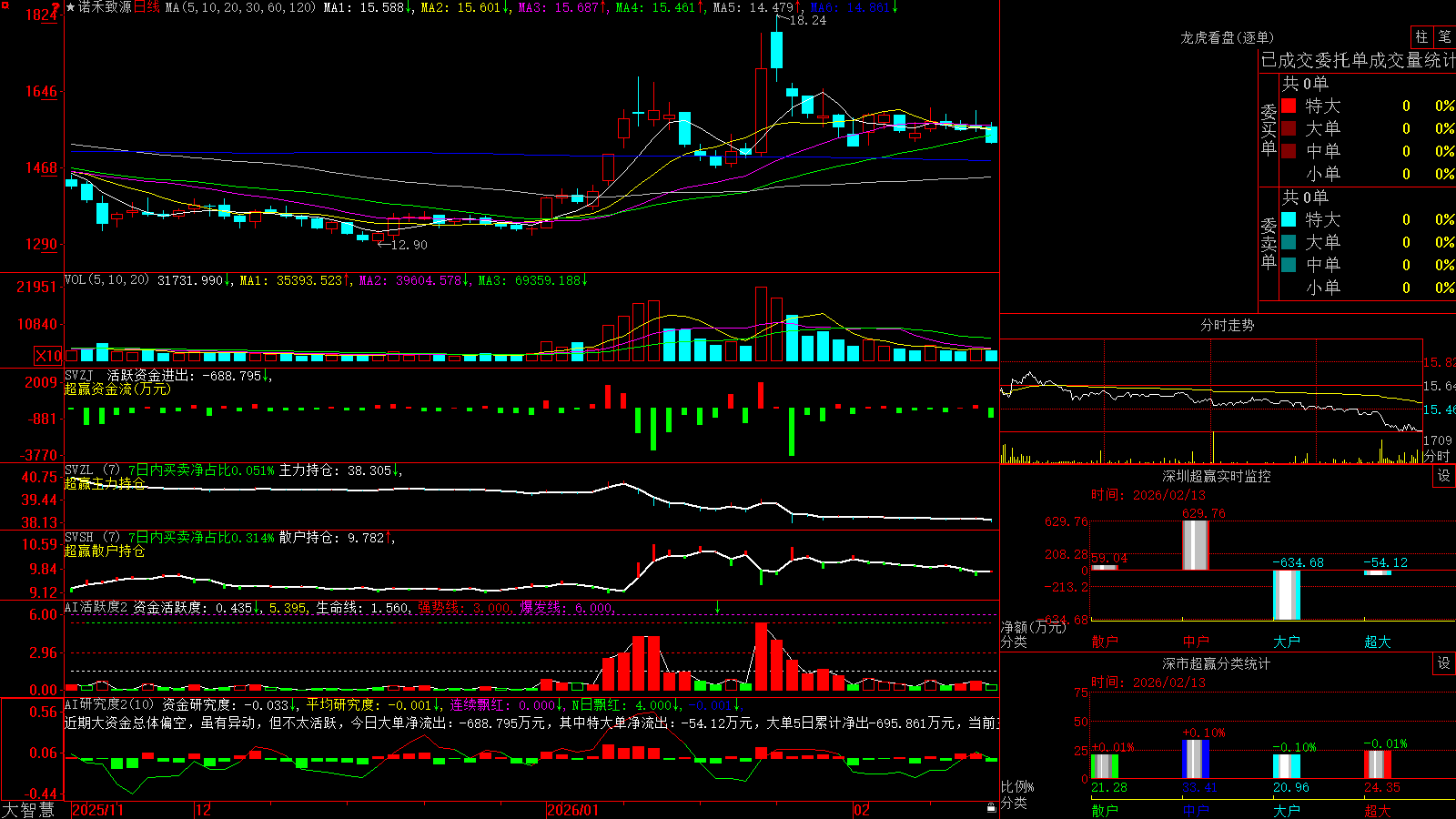Click the 大户 bar labeled -634.68
The height and width of the screenshot is (819, 1456).
pos(1287,595)
